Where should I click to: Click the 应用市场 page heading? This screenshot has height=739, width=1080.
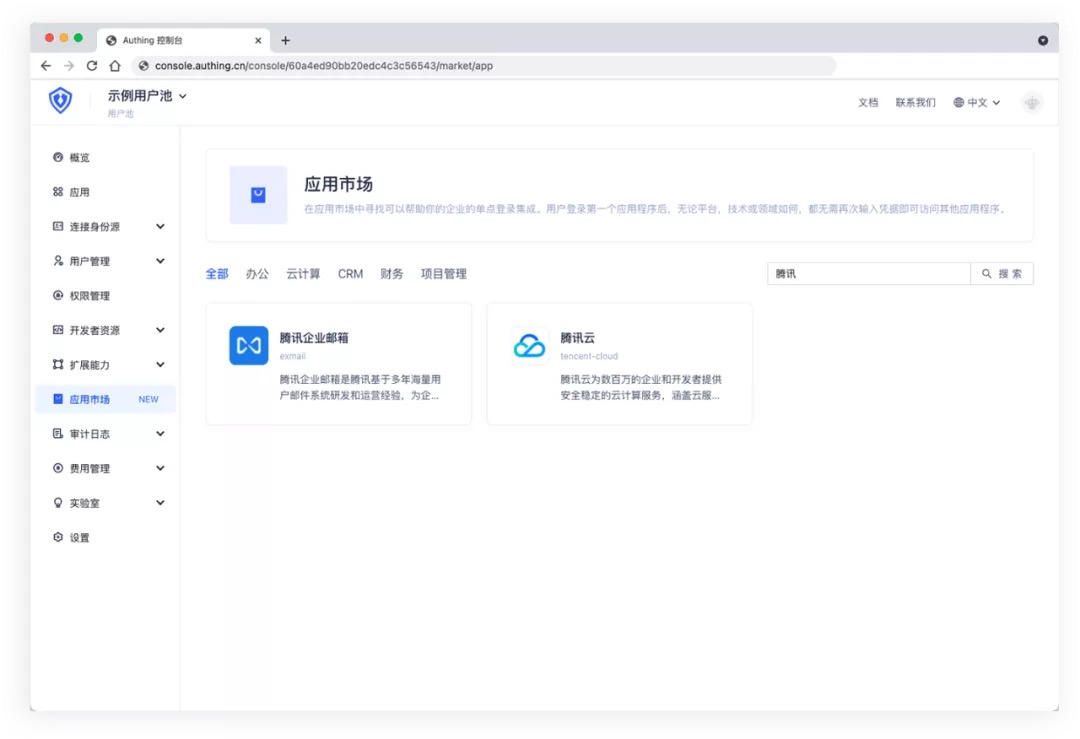(338, 184)
